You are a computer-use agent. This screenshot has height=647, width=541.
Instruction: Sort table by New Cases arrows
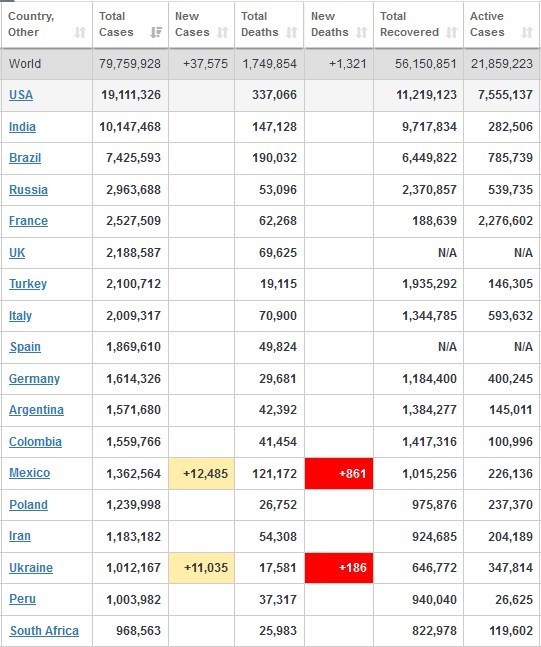pyautogui.click(x=223, y=32)
